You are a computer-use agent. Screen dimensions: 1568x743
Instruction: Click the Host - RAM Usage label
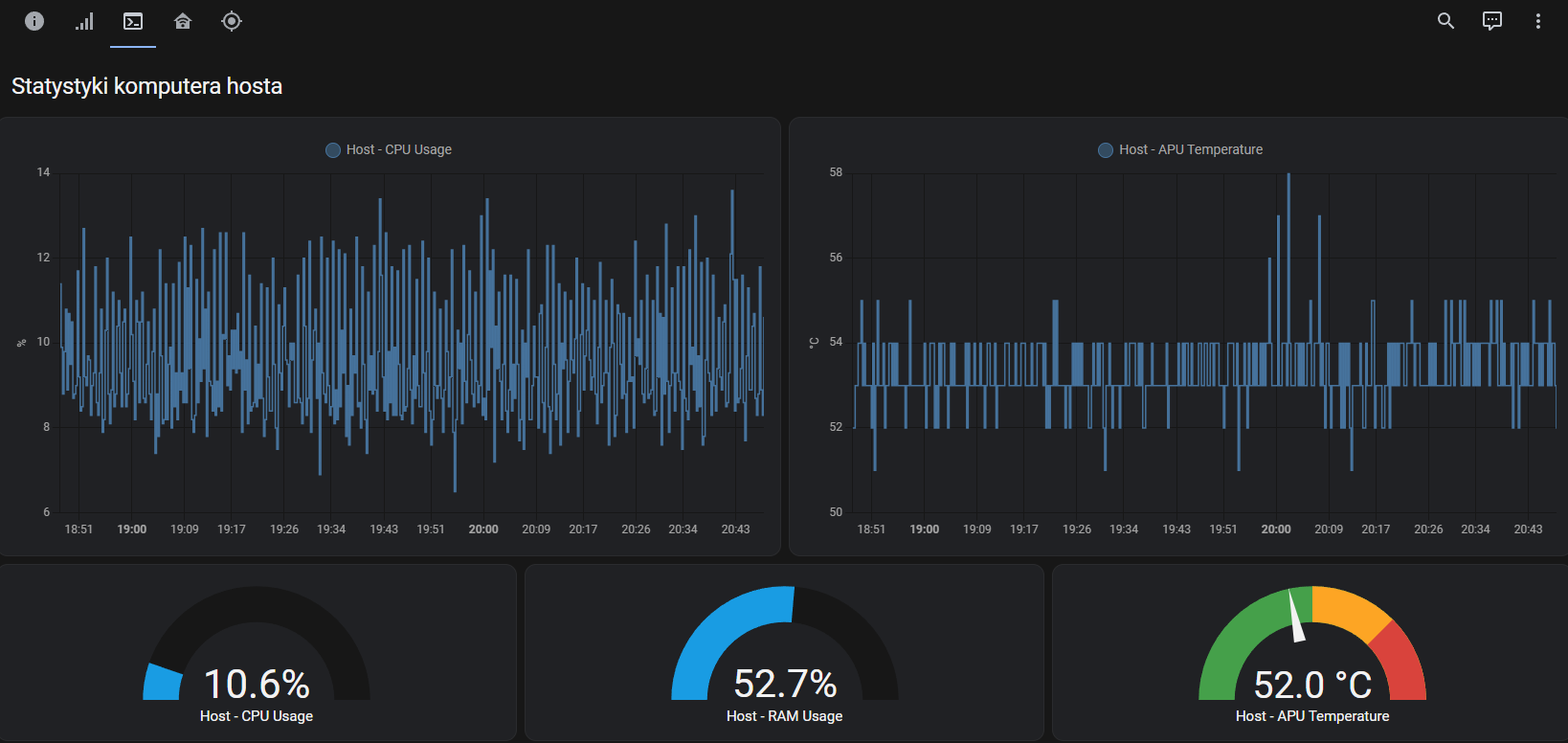(784, 716)
